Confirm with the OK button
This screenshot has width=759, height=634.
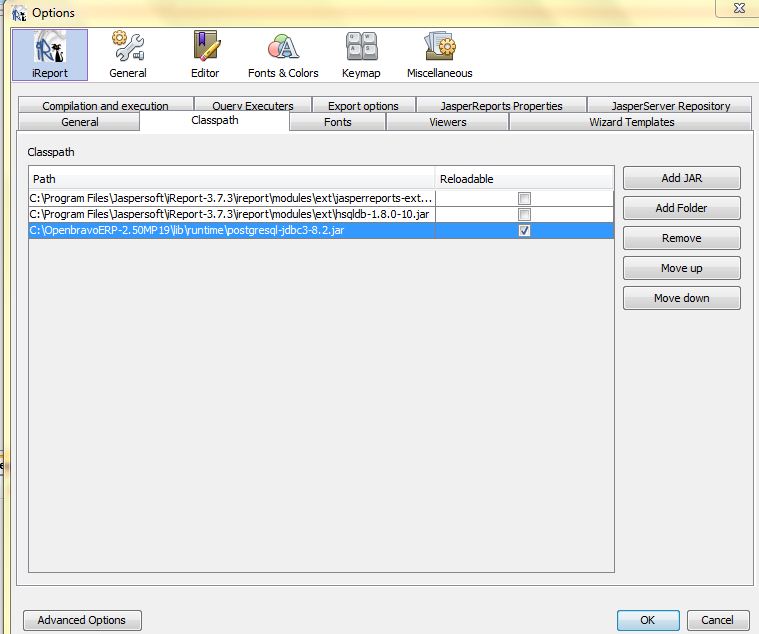click(648, 620)
